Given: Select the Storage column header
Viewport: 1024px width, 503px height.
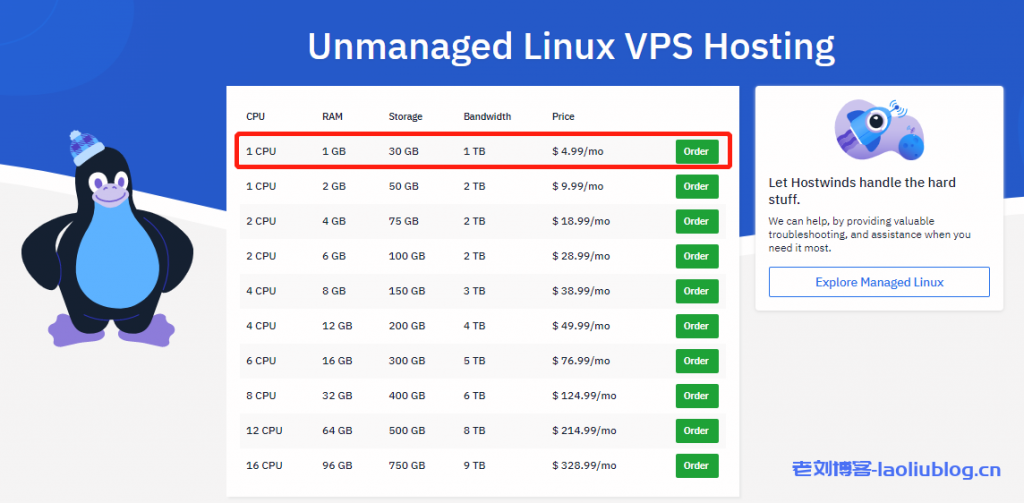Looking at the screenshot, I should point(405,117).
